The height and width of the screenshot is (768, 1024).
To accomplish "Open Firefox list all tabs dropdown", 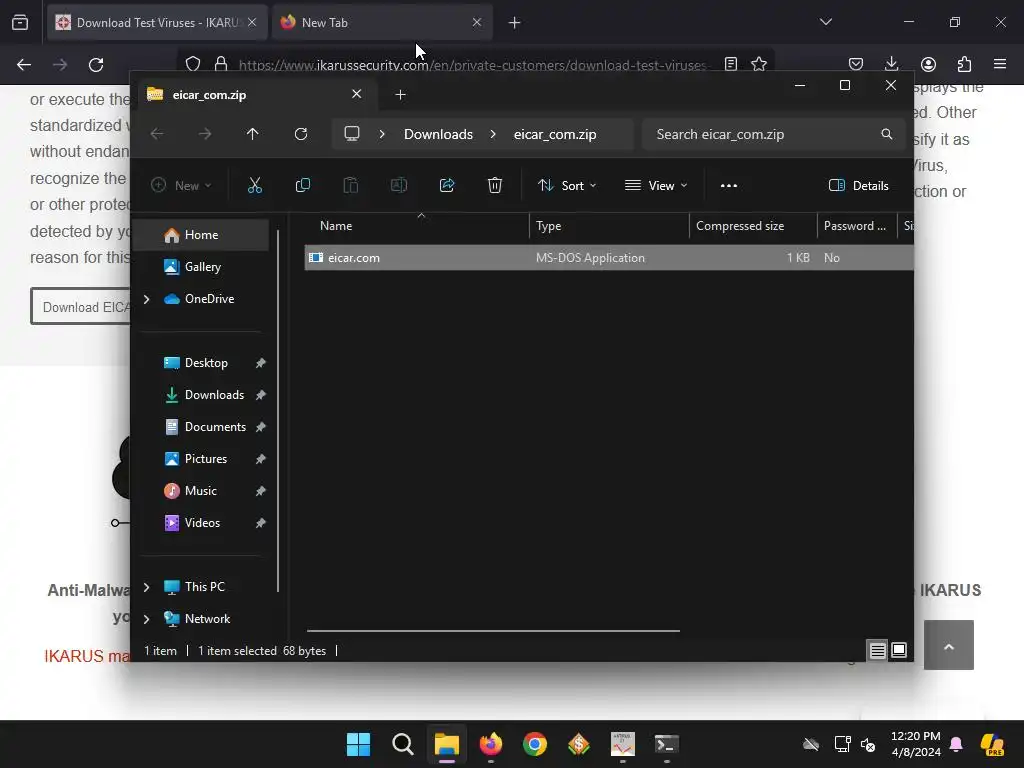I will pos(826,22).
